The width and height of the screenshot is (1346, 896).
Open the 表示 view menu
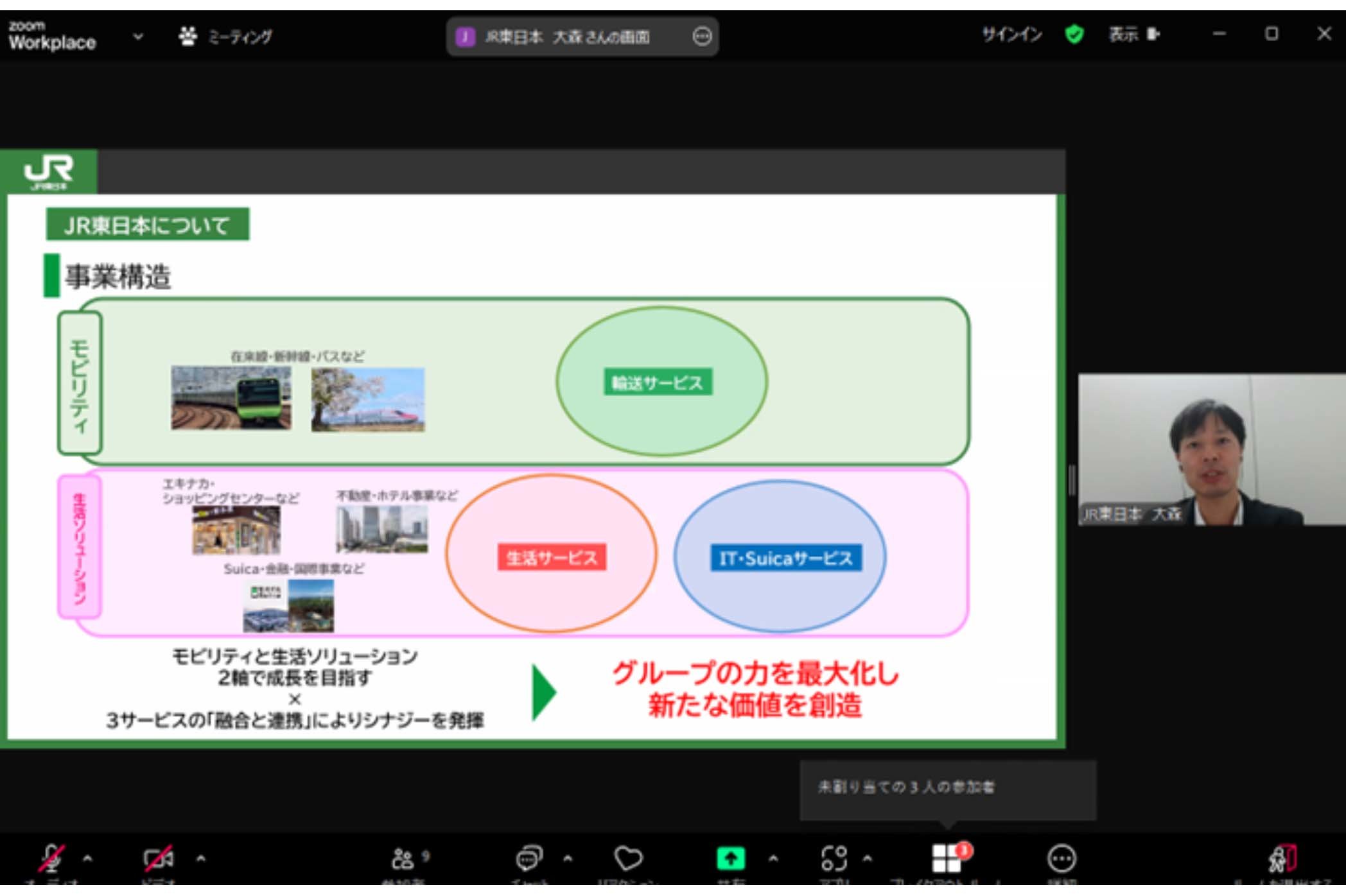[x=1134, y=35]
